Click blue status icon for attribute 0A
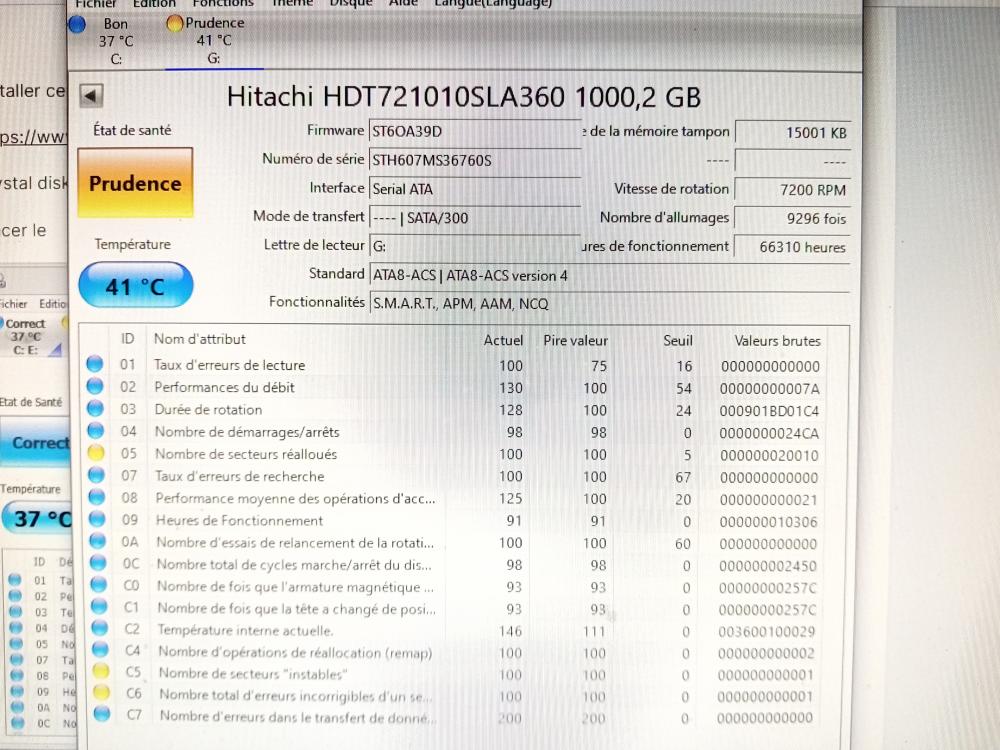 (x=98, y=541)
